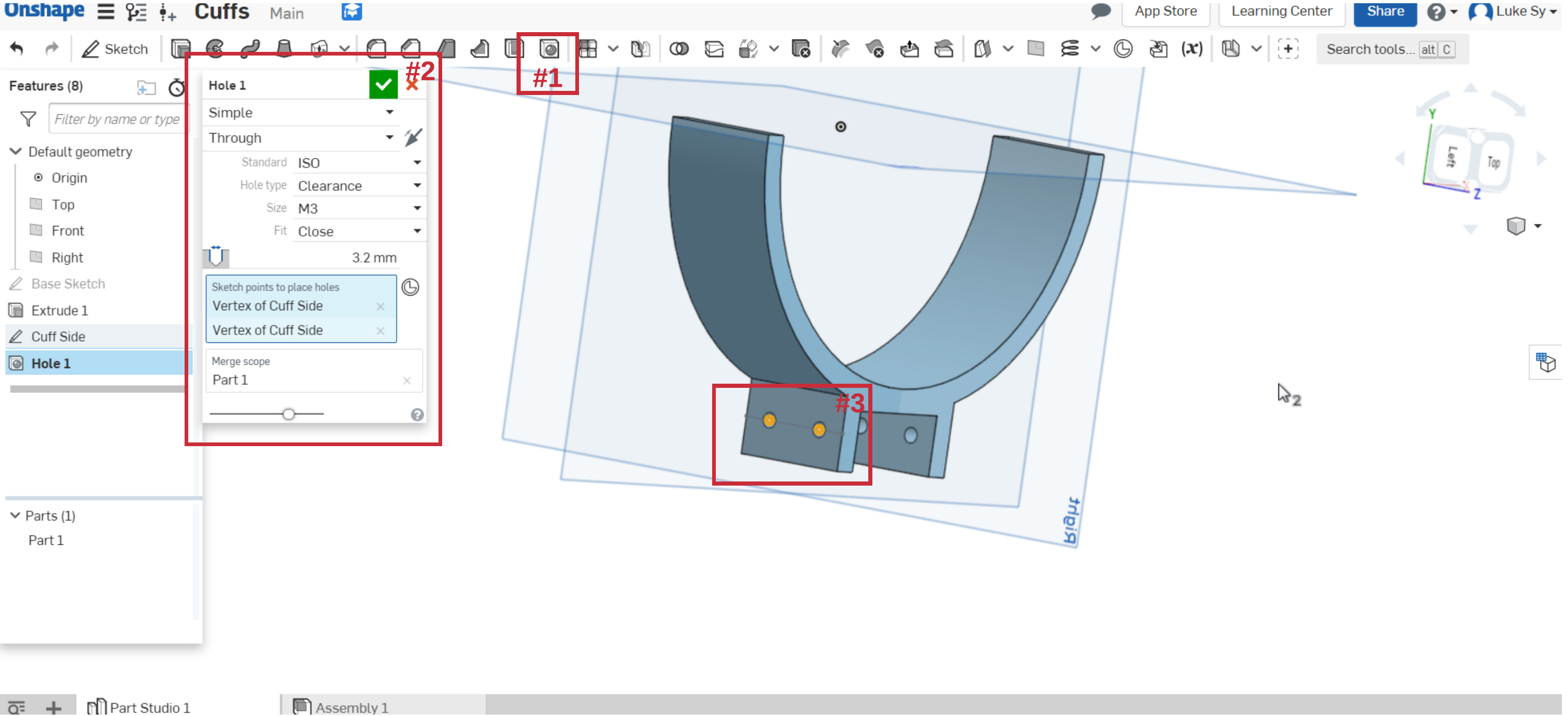Select the Rib tool
1568x716 pixels.
tap(480, 49)
